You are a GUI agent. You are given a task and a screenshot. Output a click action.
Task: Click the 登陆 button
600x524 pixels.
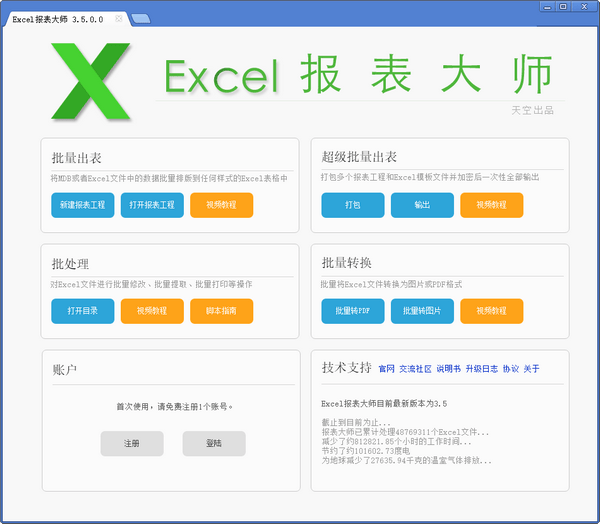pyautogui.click(x=214, y=444)
